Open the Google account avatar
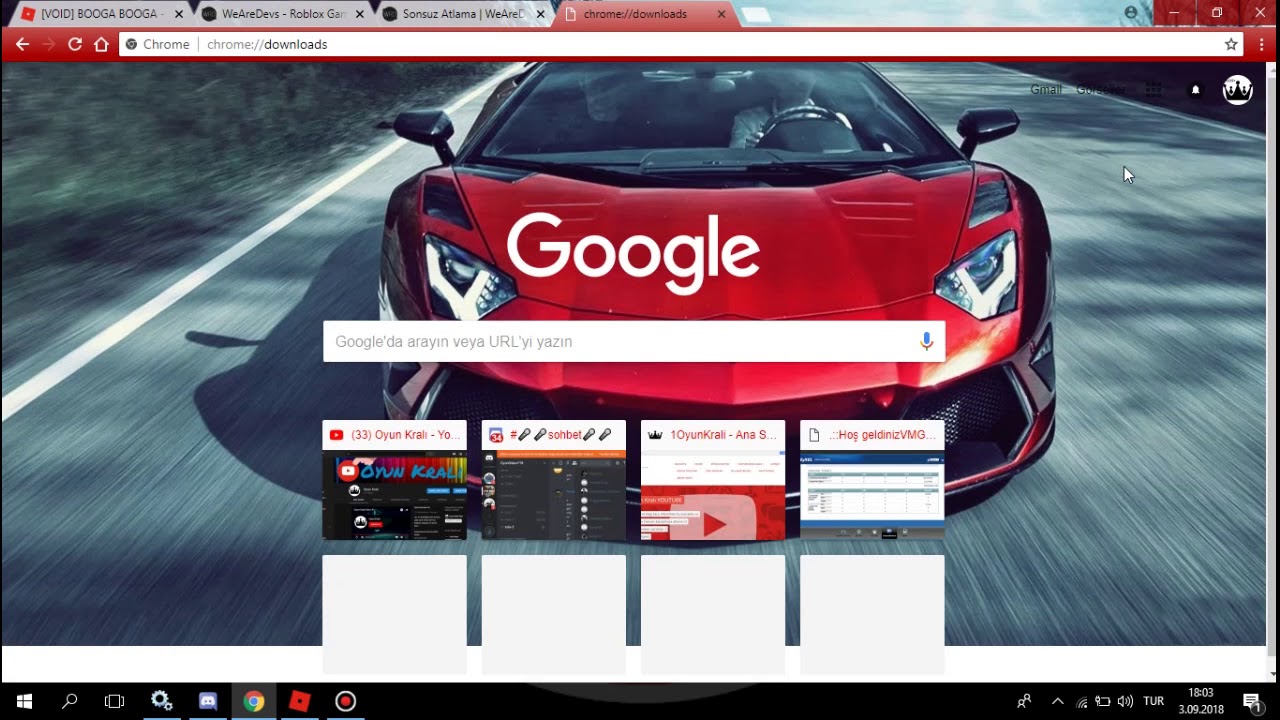 tap(1238, 90)
